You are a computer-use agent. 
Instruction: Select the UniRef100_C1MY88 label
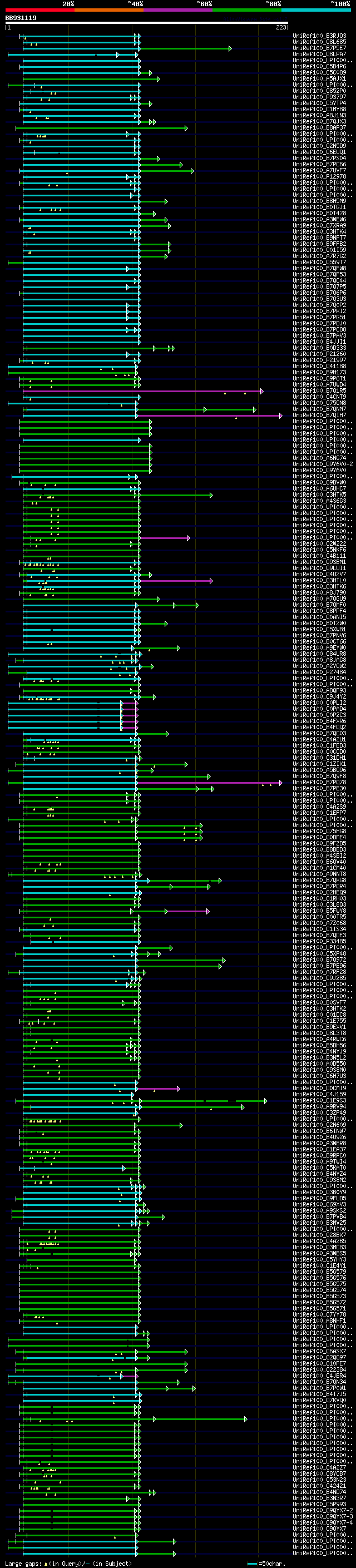click(x=319, y=109)
